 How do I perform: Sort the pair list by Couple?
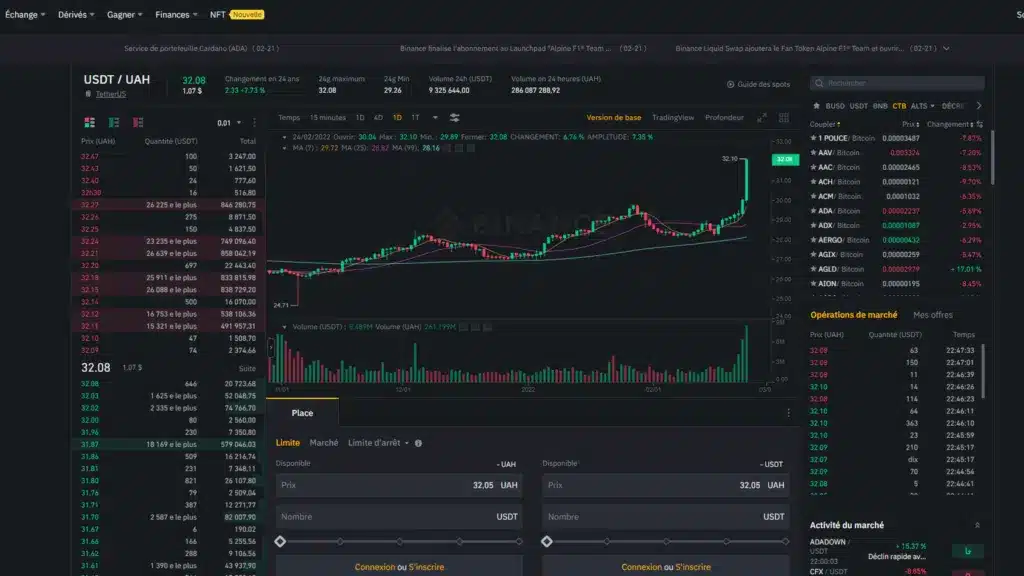point(824,124)
